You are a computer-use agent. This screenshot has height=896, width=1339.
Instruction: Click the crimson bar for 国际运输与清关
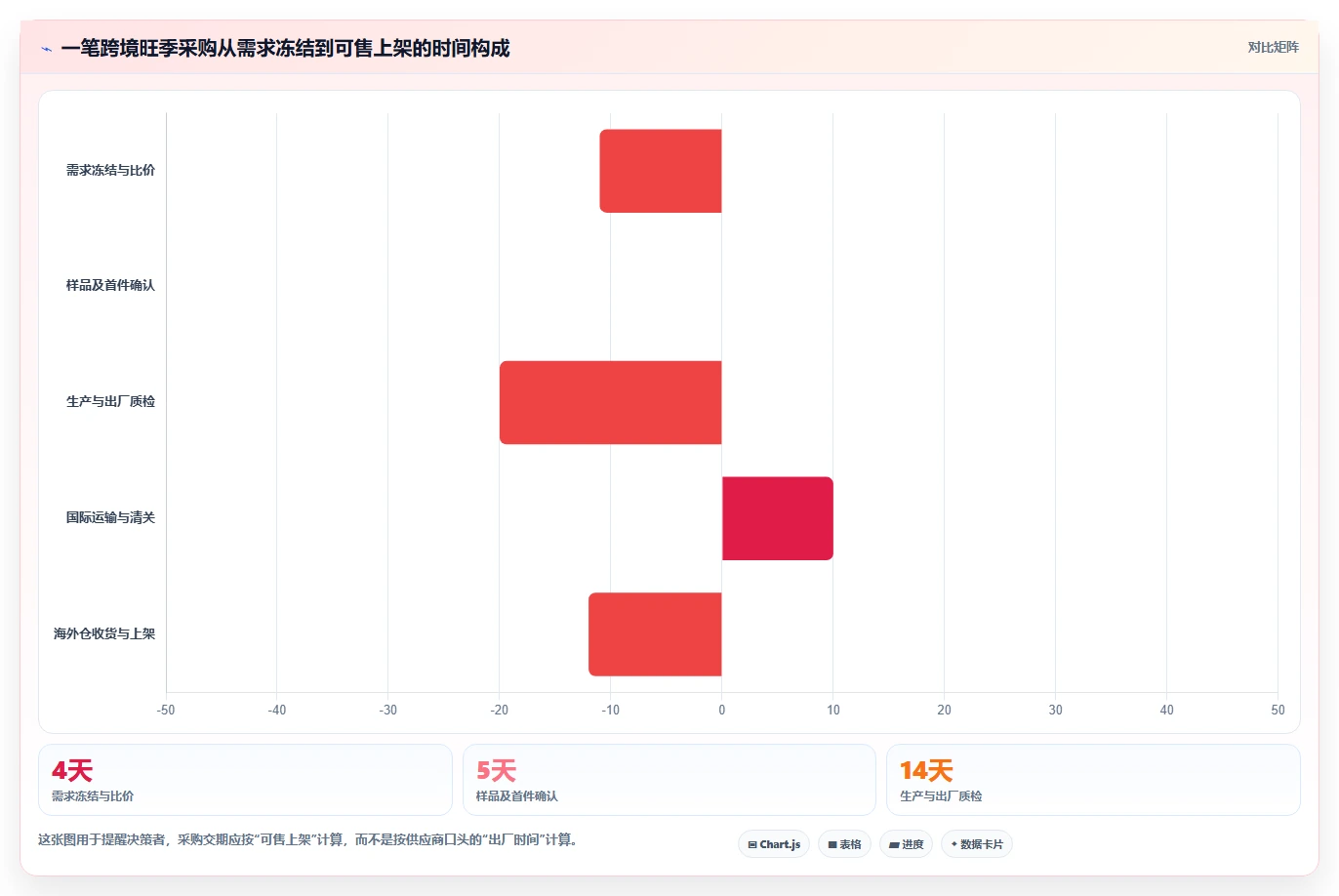[778, 518]
